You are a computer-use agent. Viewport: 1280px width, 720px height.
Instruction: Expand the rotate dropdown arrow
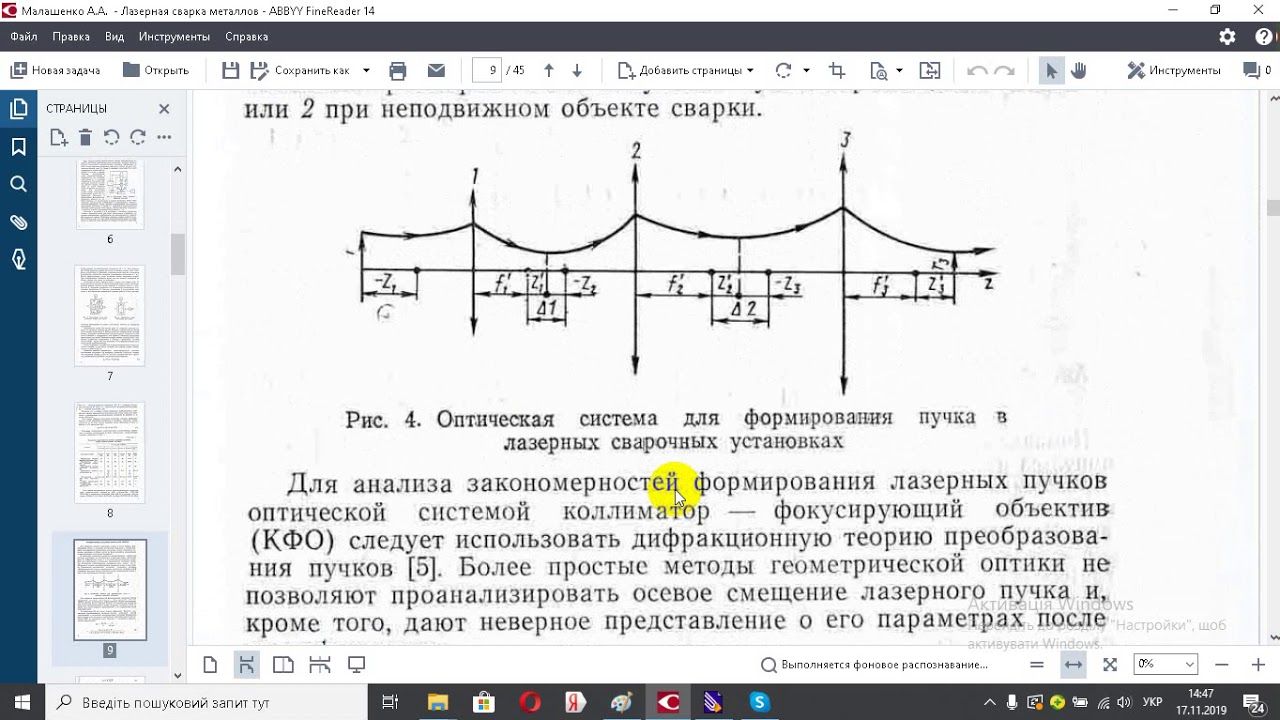(x=805, y=70)
